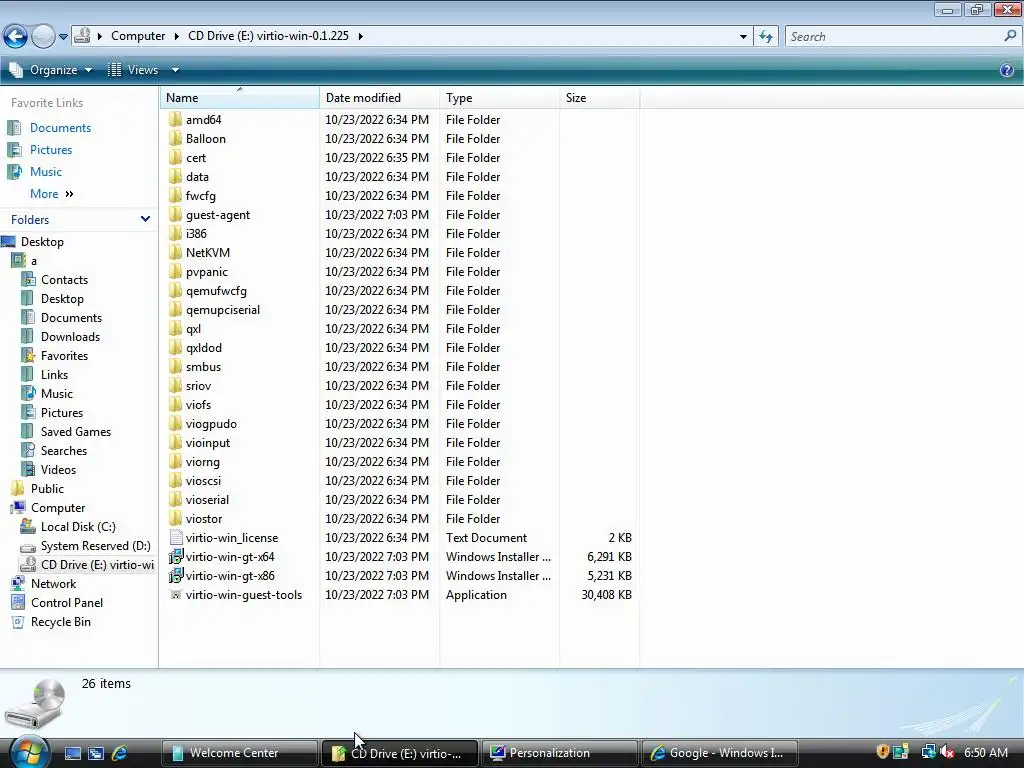Click the Views button
The height and width of the screenshot is (768, 1024).
[x=133, y=70]
